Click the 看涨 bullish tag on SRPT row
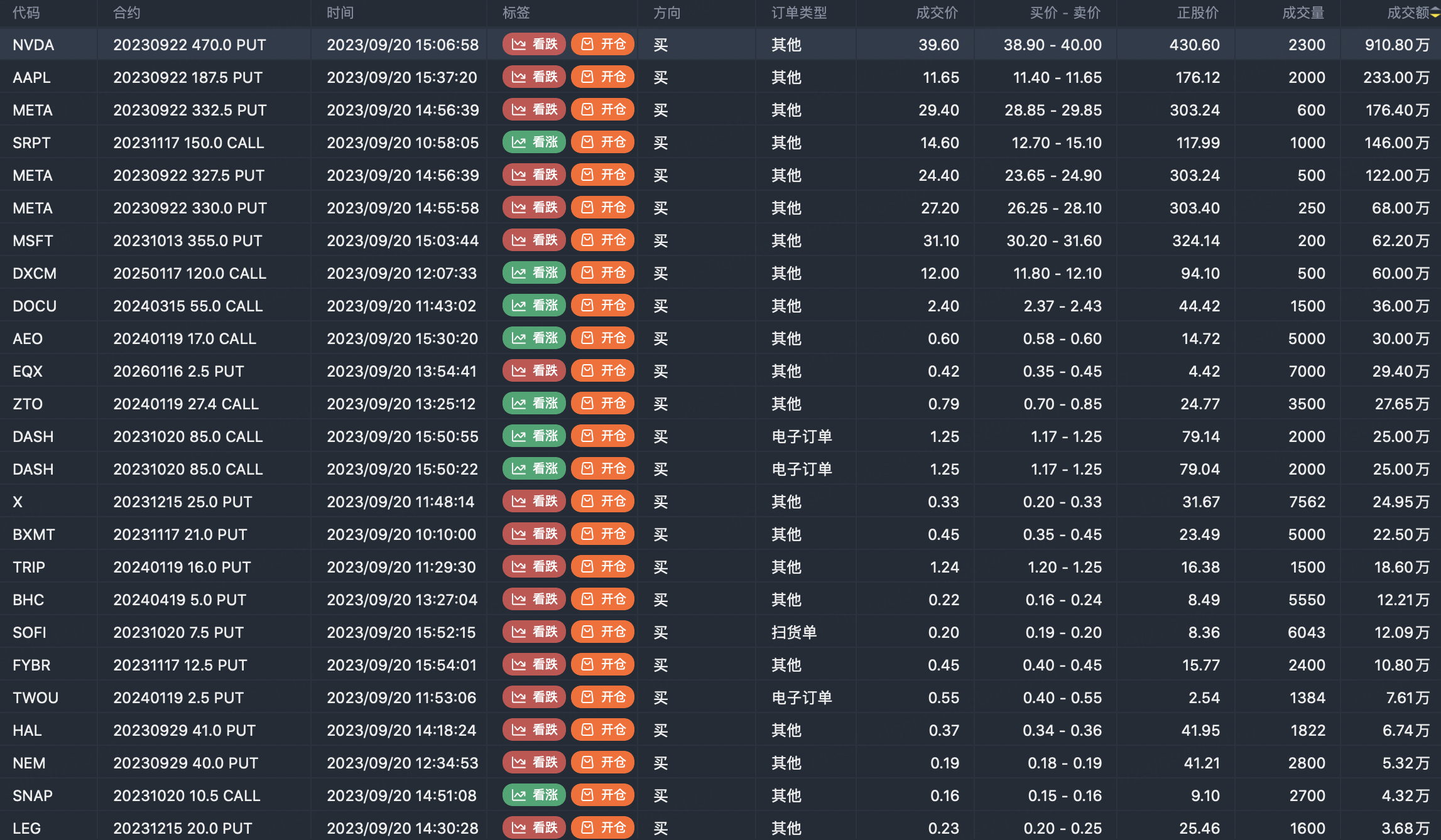 534,143
